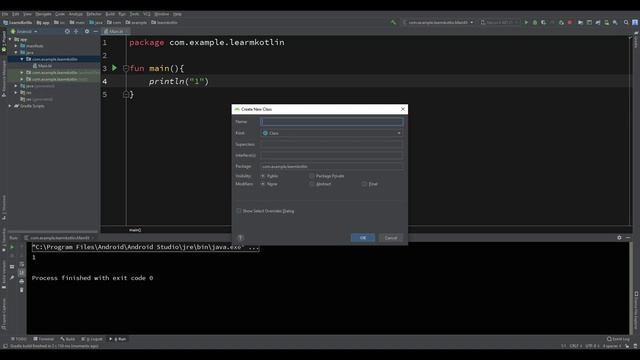Click the Interface(s) input field
The height and width of the screenshot is (360, 640).
tap(331, 155)
